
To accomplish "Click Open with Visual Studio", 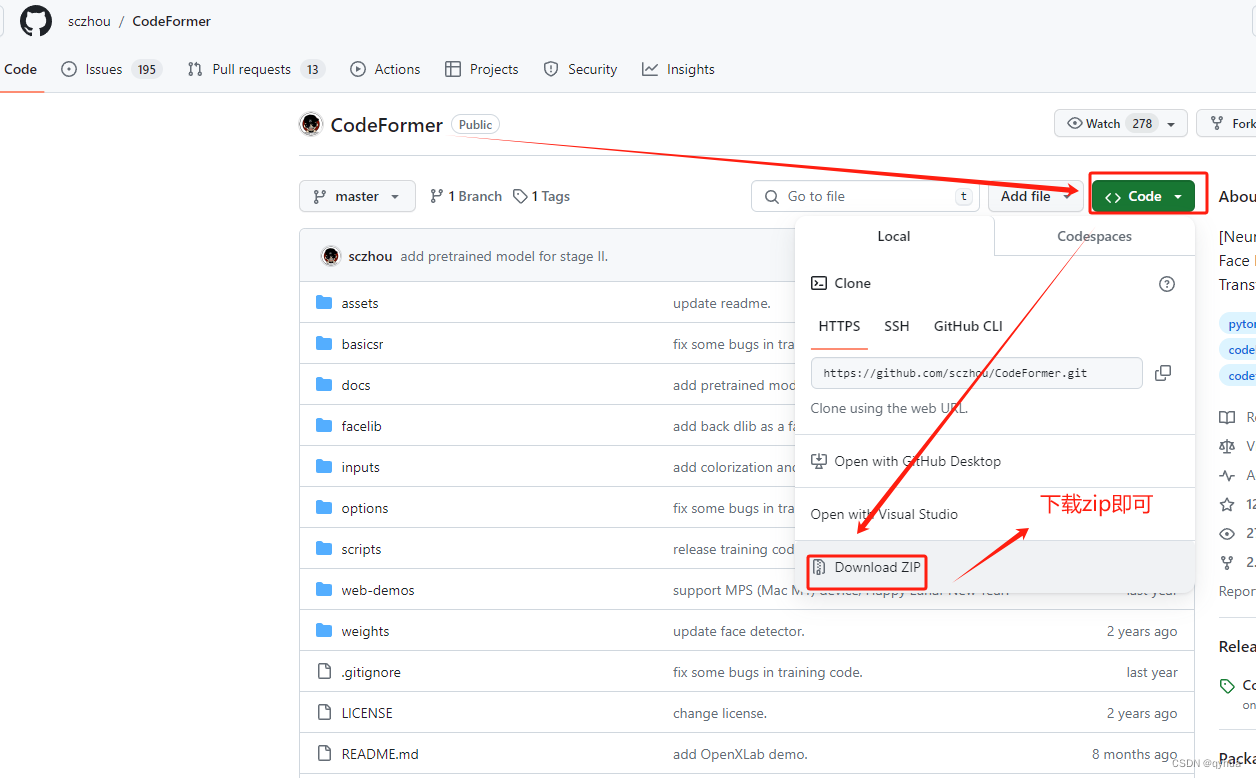I will pos(995,514).
